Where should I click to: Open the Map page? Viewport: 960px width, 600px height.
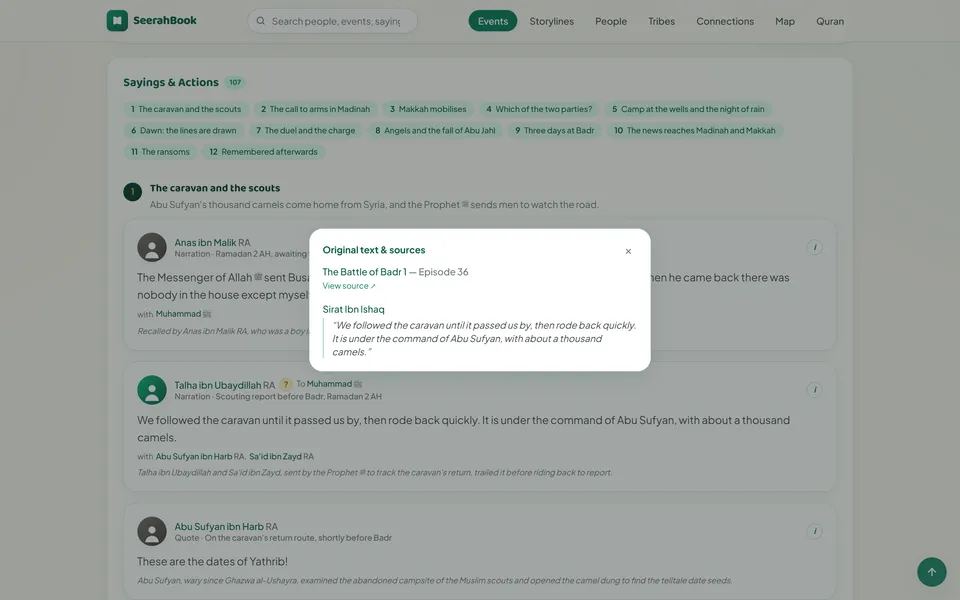(785, 21)
